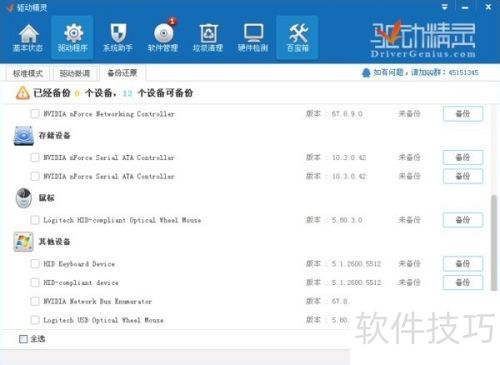
Task: Minimize the 驱动精灵 window
Action: pyautogui.click(x=465, y=7)
